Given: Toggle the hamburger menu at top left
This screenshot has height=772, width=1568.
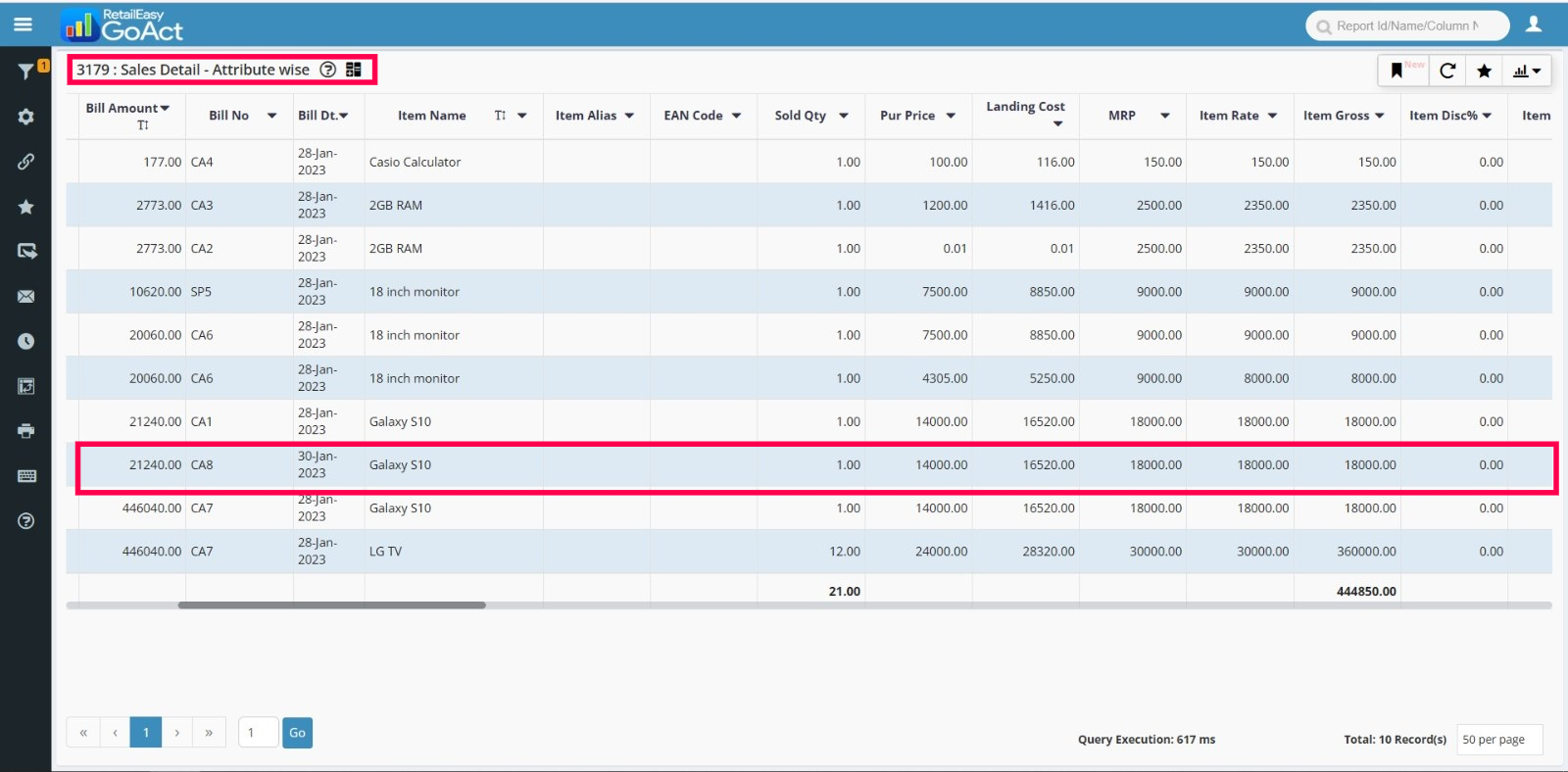Looking at the screenshot, I should point(23,24).
